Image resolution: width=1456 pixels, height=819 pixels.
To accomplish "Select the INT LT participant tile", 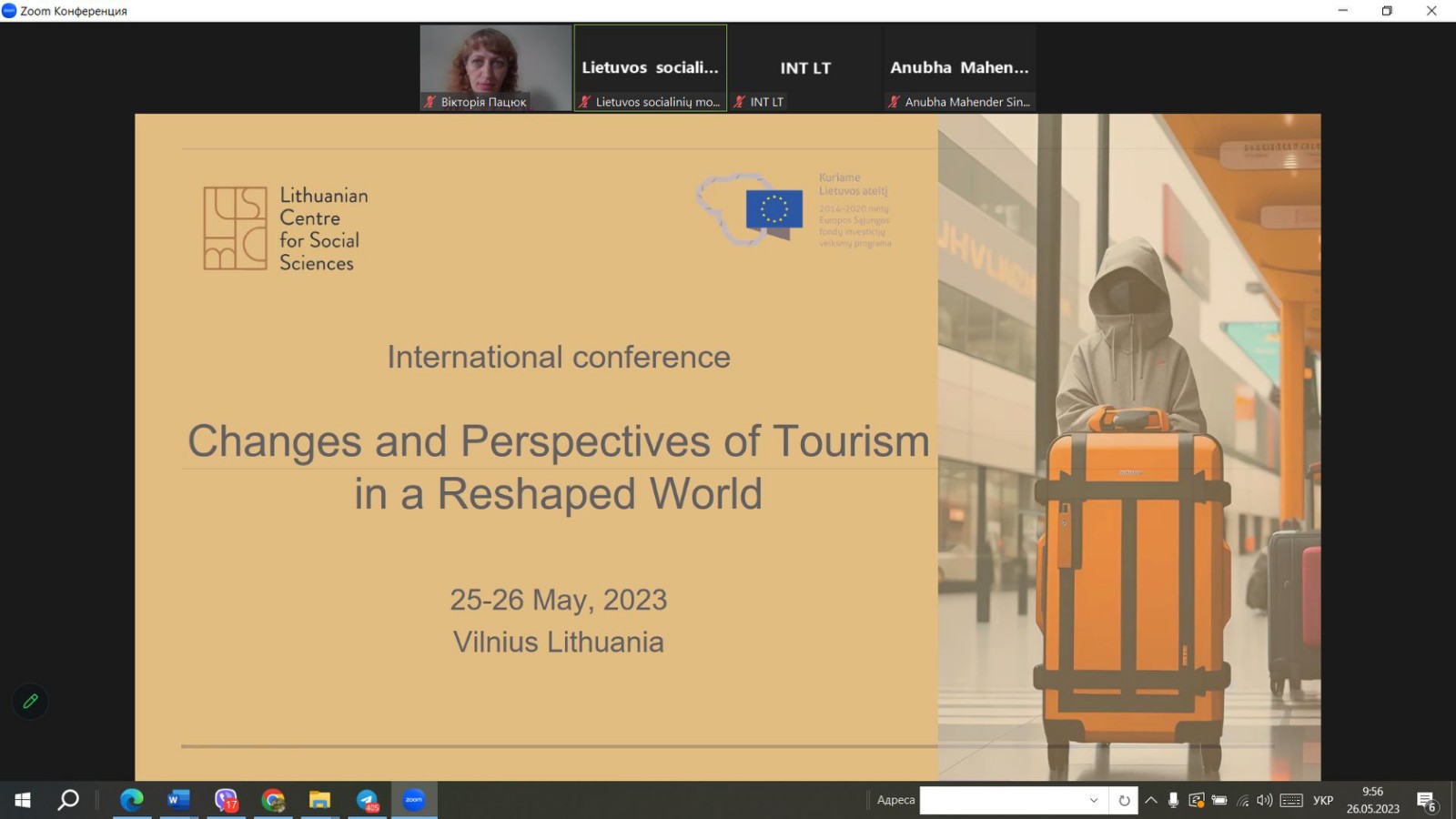I will tap(805, 67).
